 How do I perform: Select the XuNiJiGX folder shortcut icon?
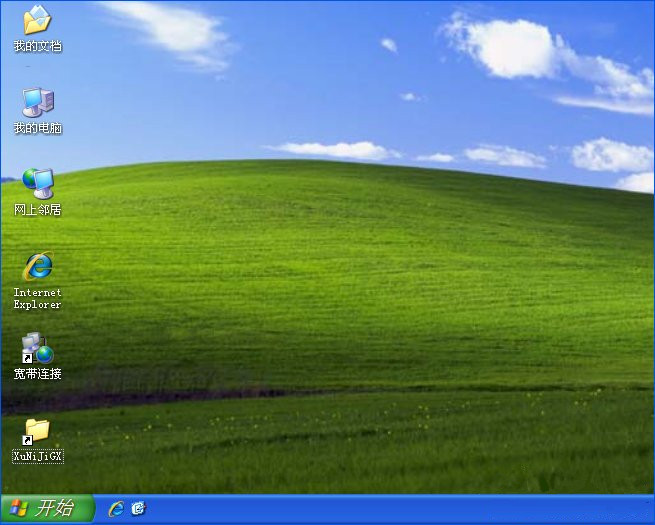[x=37, y=431]
